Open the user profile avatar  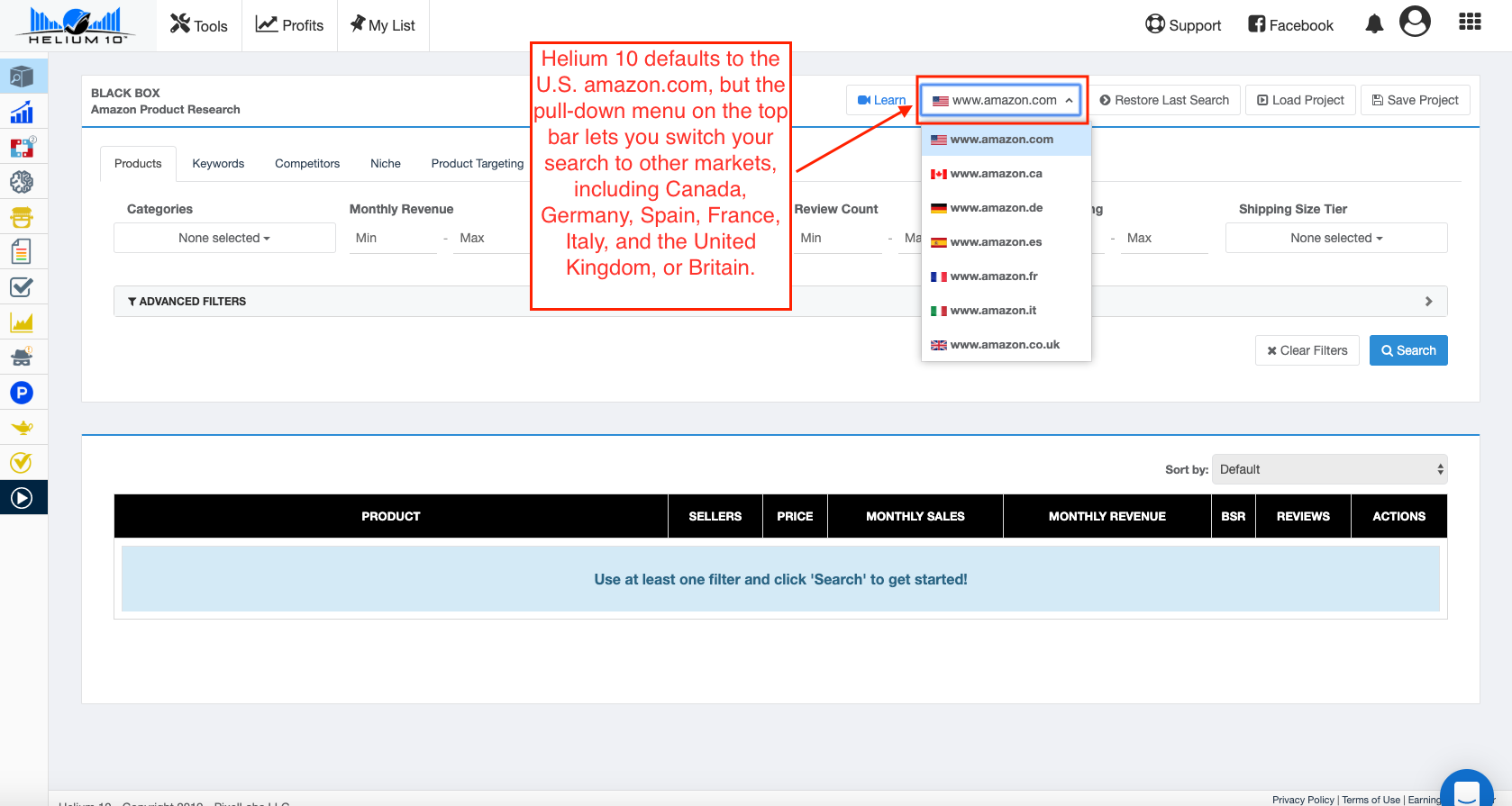(1415, 22)
